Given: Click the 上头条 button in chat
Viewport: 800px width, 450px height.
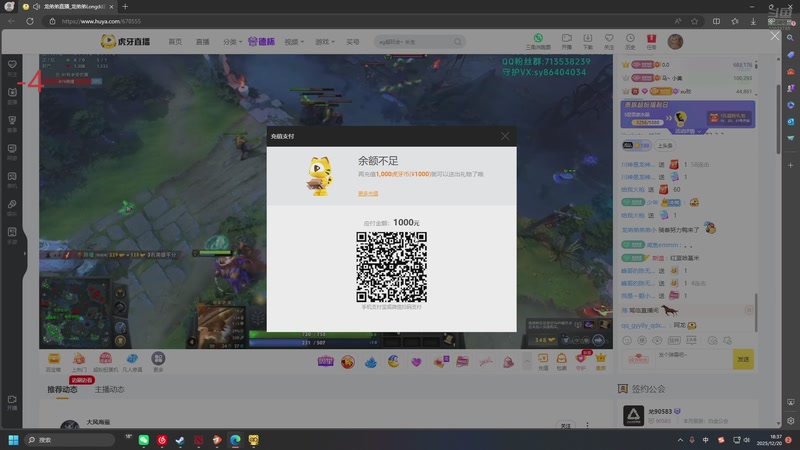Looking at the screenshot, I should [665, 145].
